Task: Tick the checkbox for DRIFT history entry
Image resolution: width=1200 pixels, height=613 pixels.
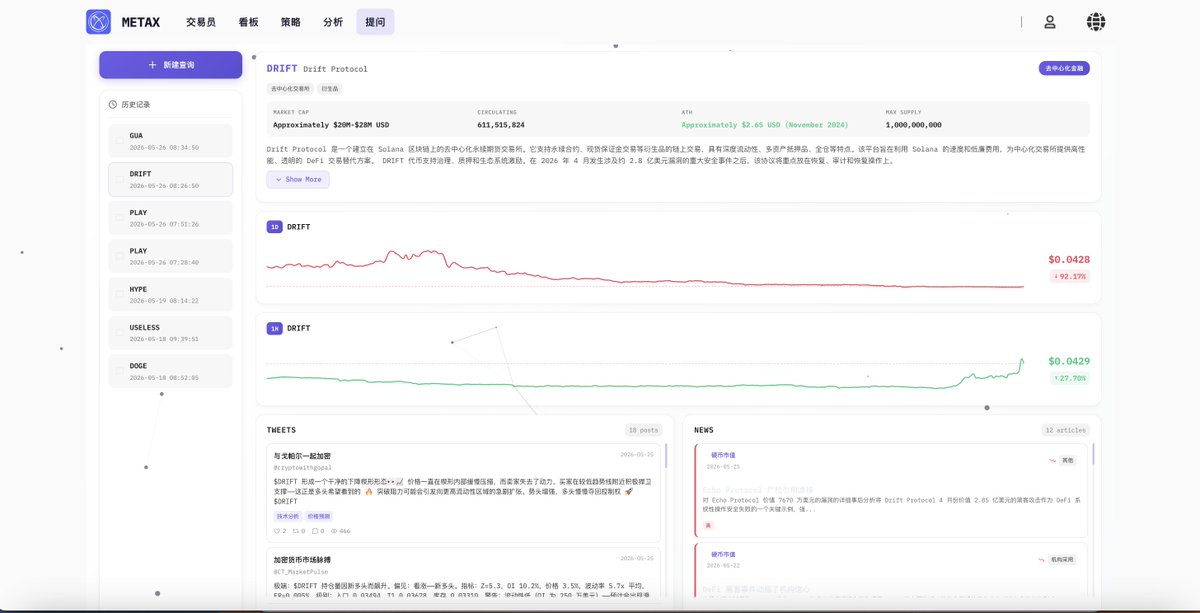Action: (x=120, y=179)
